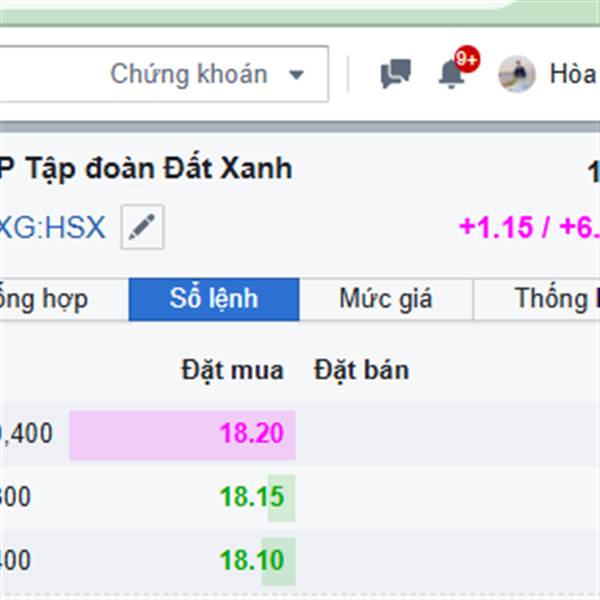Click the Đặt bán column header
Viewport: 600px width, 600px height.
click(362, 371)
